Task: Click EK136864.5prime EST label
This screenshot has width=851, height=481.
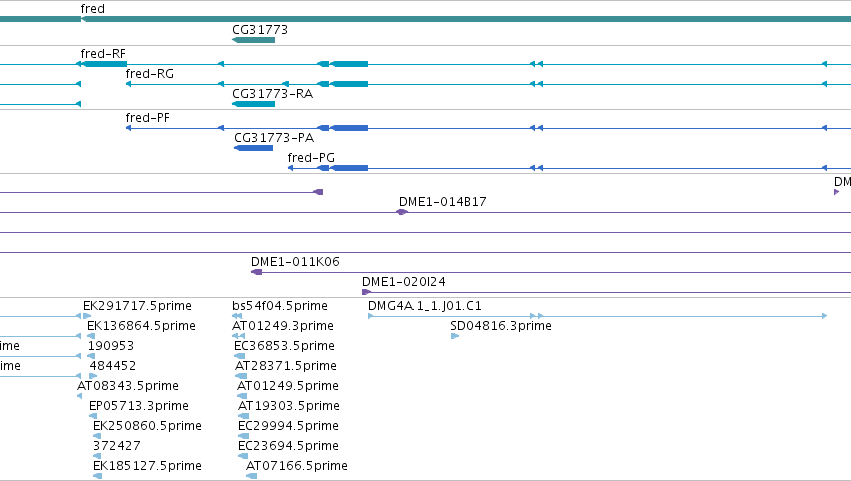Action: (x=141, y=326)
